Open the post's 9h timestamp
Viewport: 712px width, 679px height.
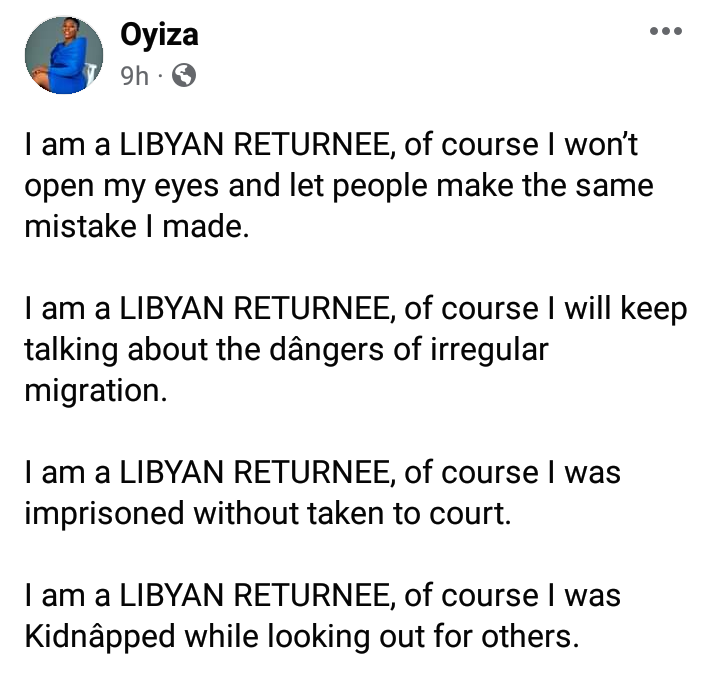click(x=134, y=75)
